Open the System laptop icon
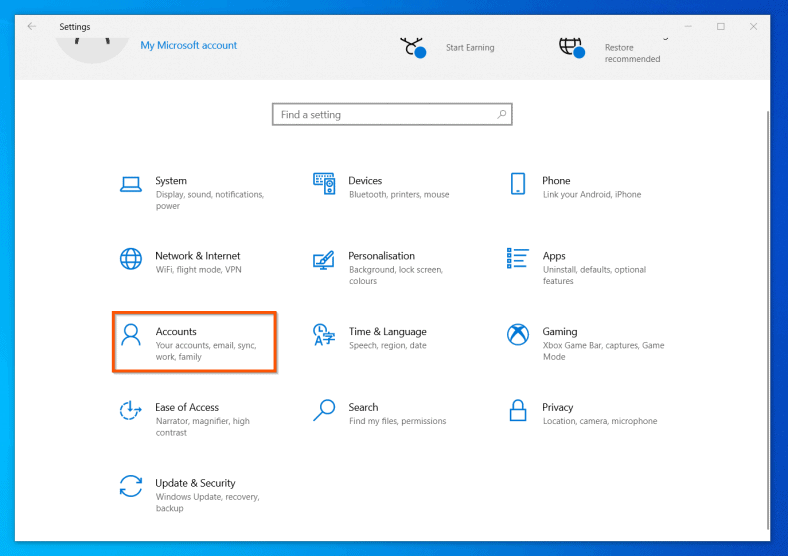 point(131,184)
